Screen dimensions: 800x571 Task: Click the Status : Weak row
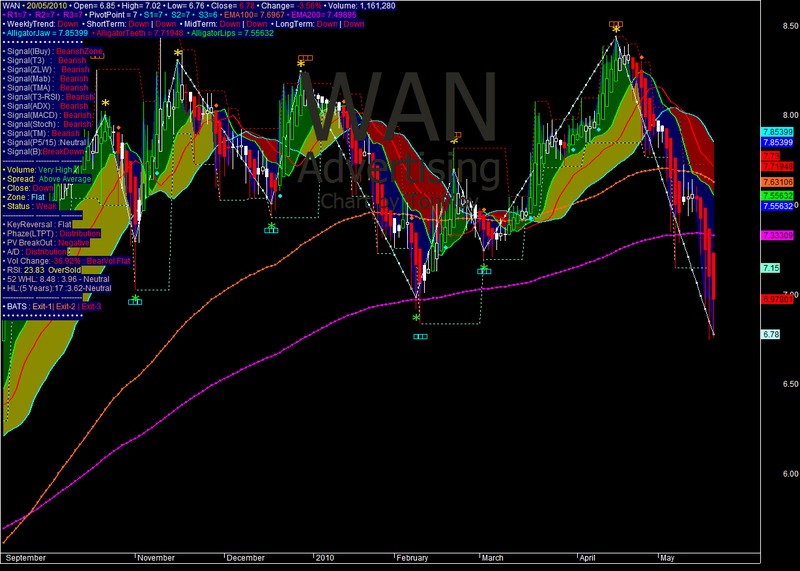tap(32, 206)
